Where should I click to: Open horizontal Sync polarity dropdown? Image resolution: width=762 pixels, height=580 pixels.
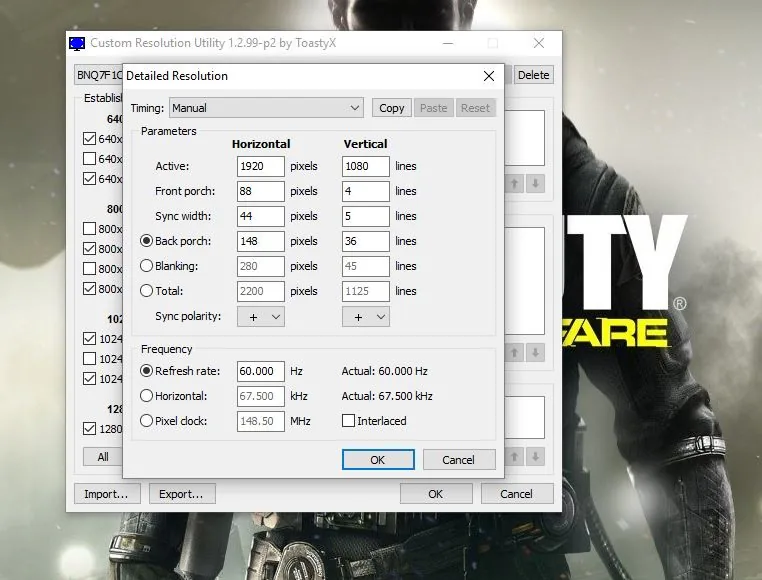tap(261, 317)
